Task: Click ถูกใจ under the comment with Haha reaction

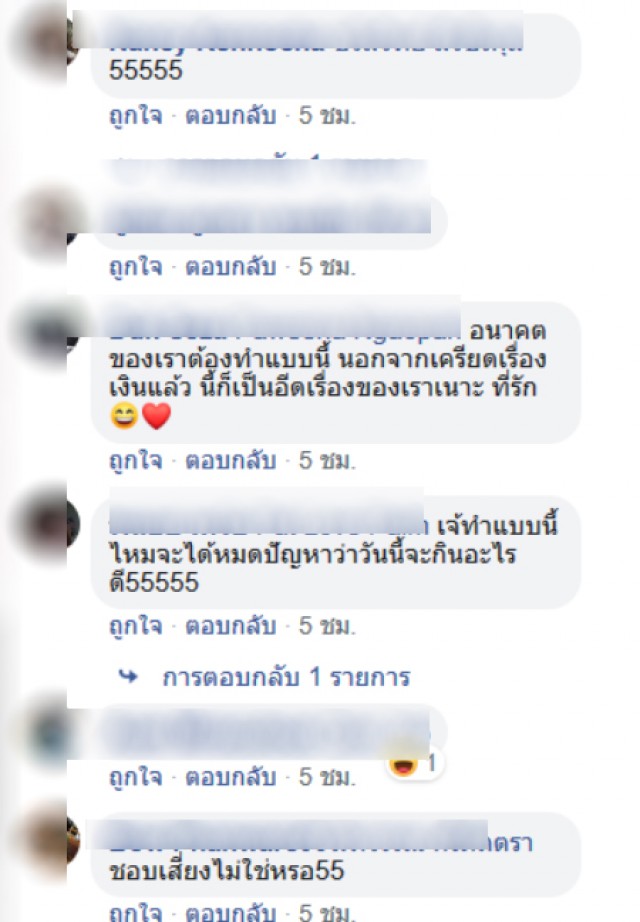Action: point(136,777)
